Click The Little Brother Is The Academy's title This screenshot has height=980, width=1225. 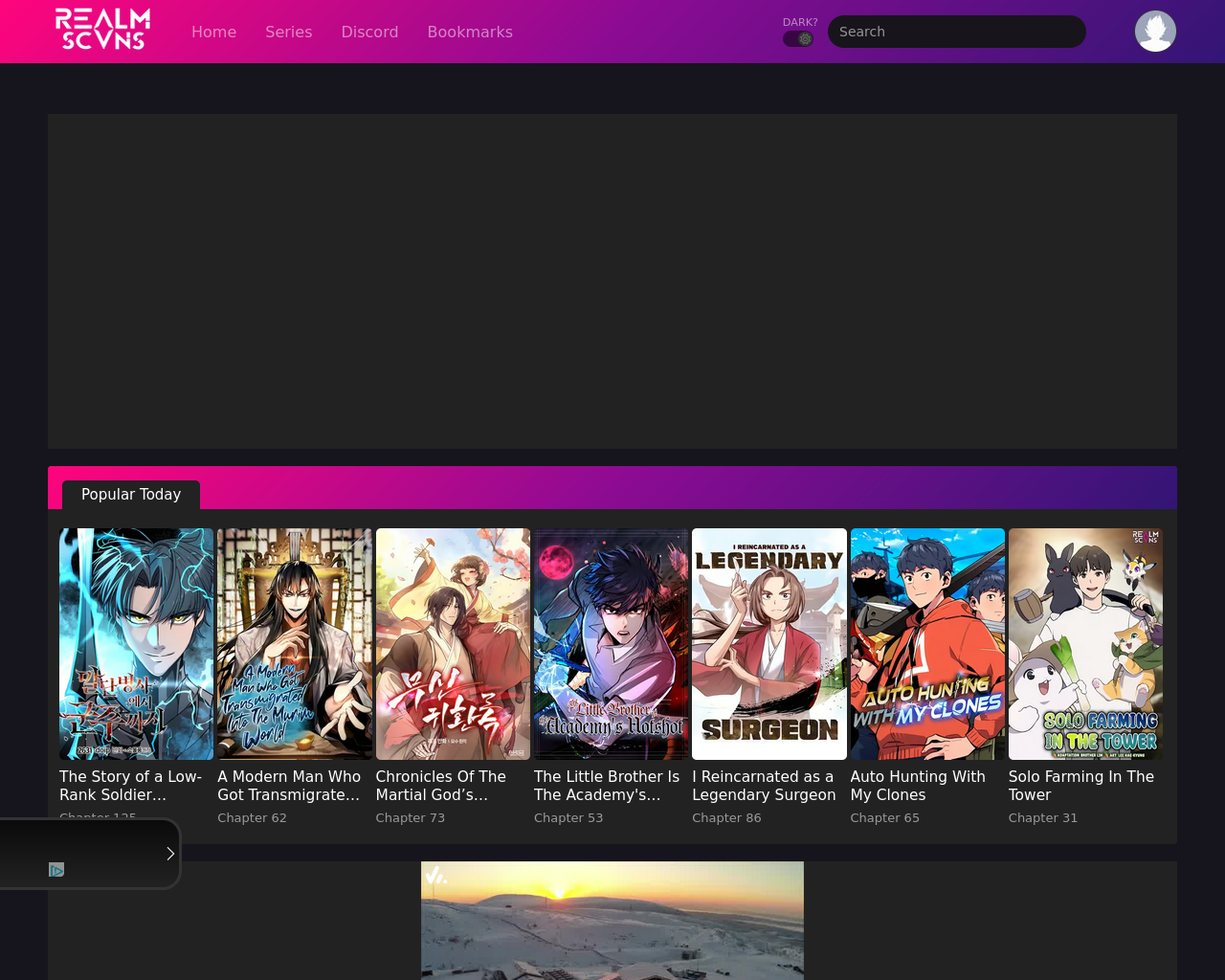(607, 786)
